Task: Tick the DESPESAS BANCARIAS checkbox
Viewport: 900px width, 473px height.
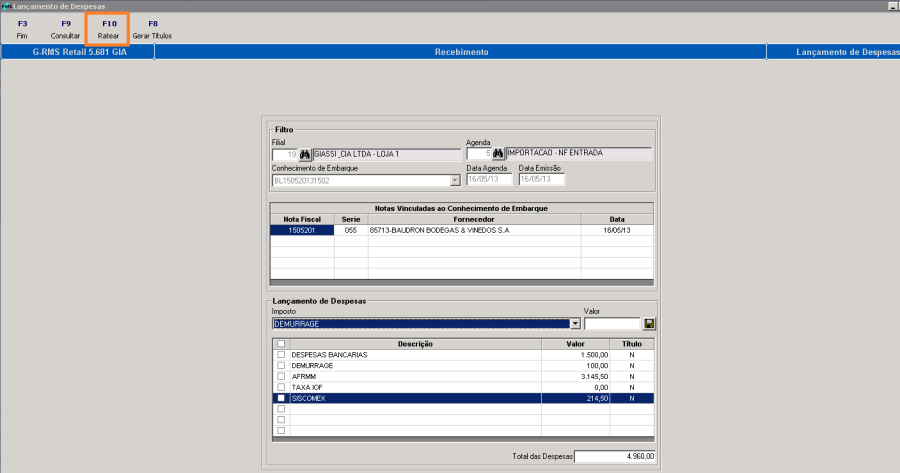Action: coord(281,355)
